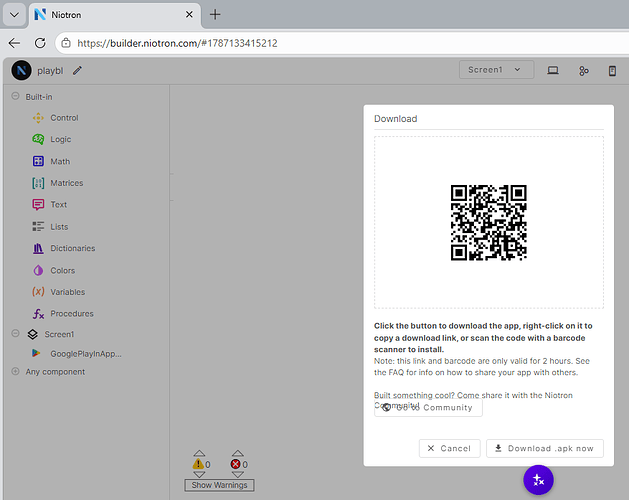629x500 pixels.
Task: Click the Niotron logo avatar
Action: pyautogui.click(x=22, y=71)
